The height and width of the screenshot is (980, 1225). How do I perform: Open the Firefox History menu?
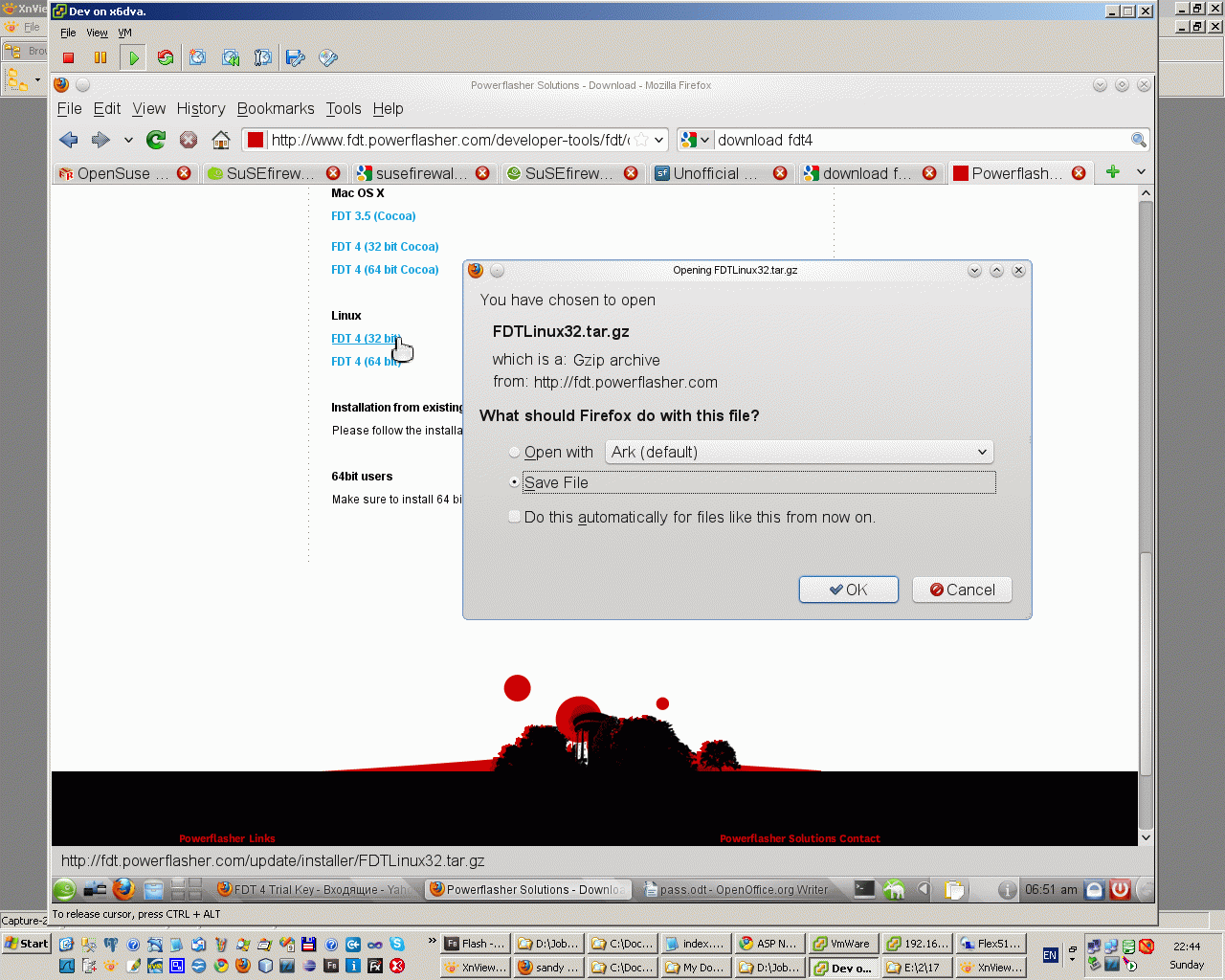201,109
